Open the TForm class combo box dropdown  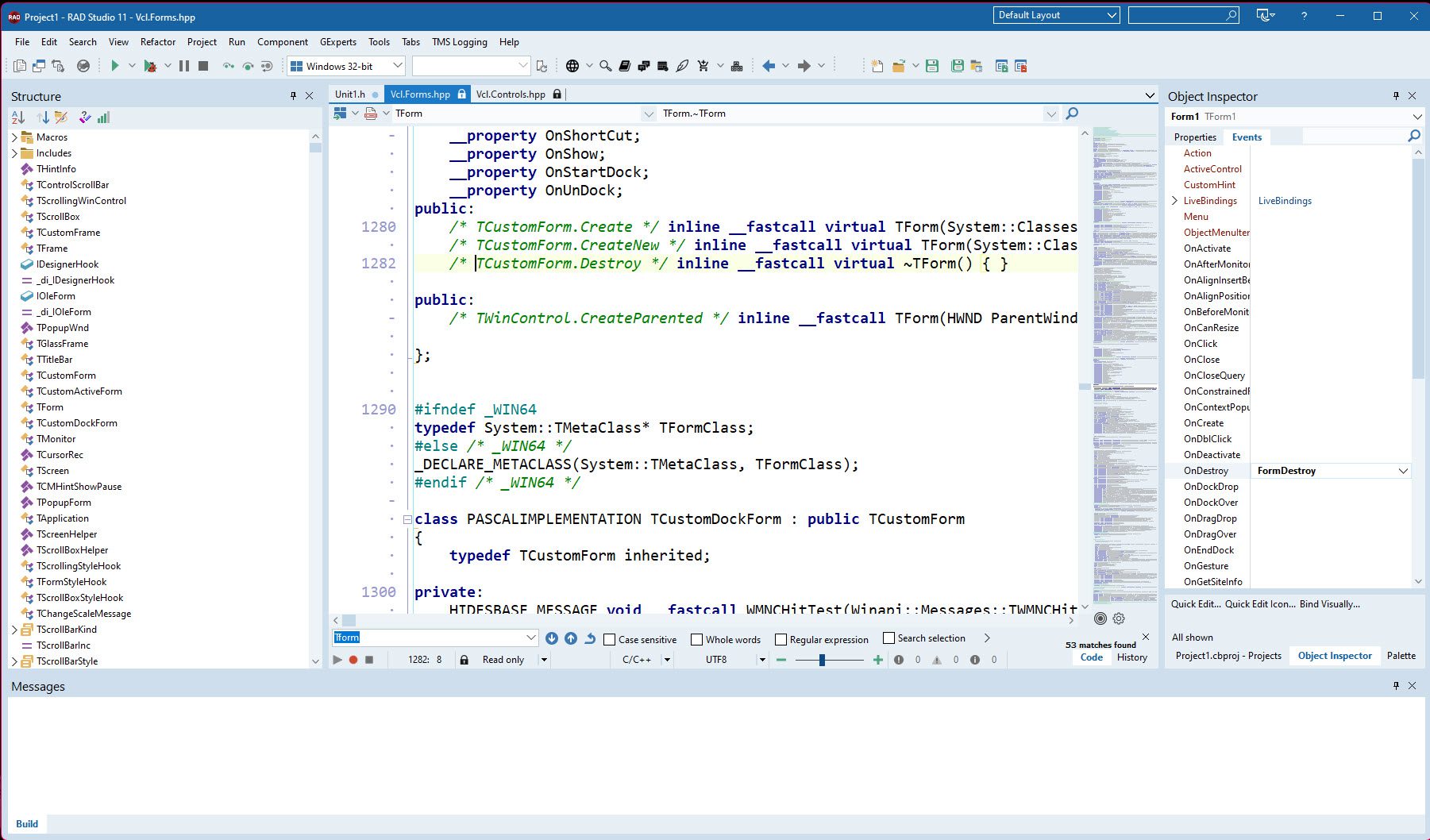649,114
